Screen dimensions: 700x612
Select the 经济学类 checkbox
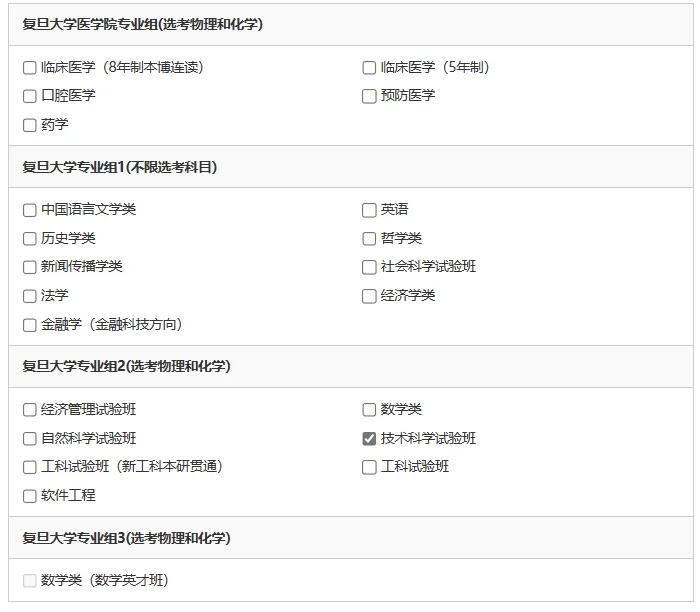click(x=369, y=296)
